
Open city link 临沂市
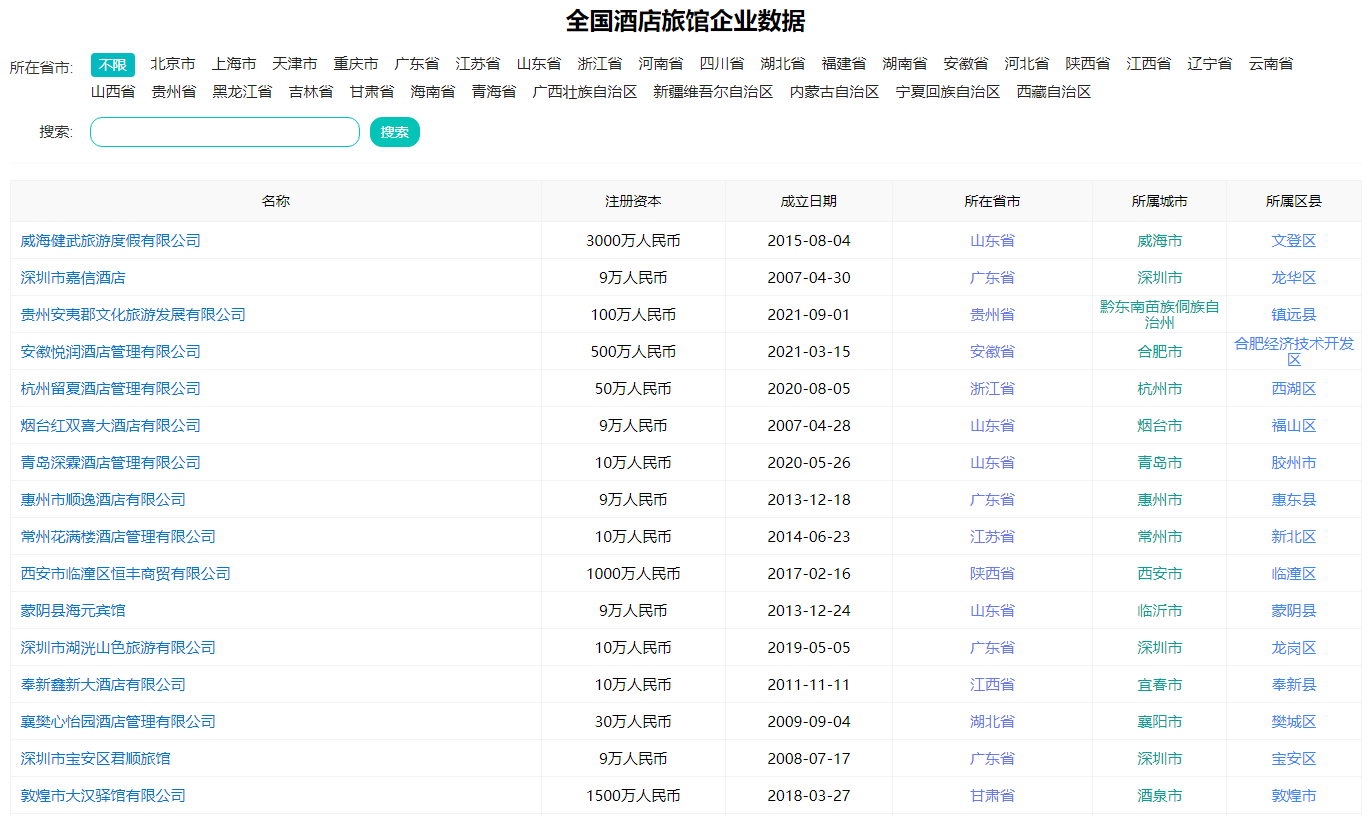coord(1160,611)
